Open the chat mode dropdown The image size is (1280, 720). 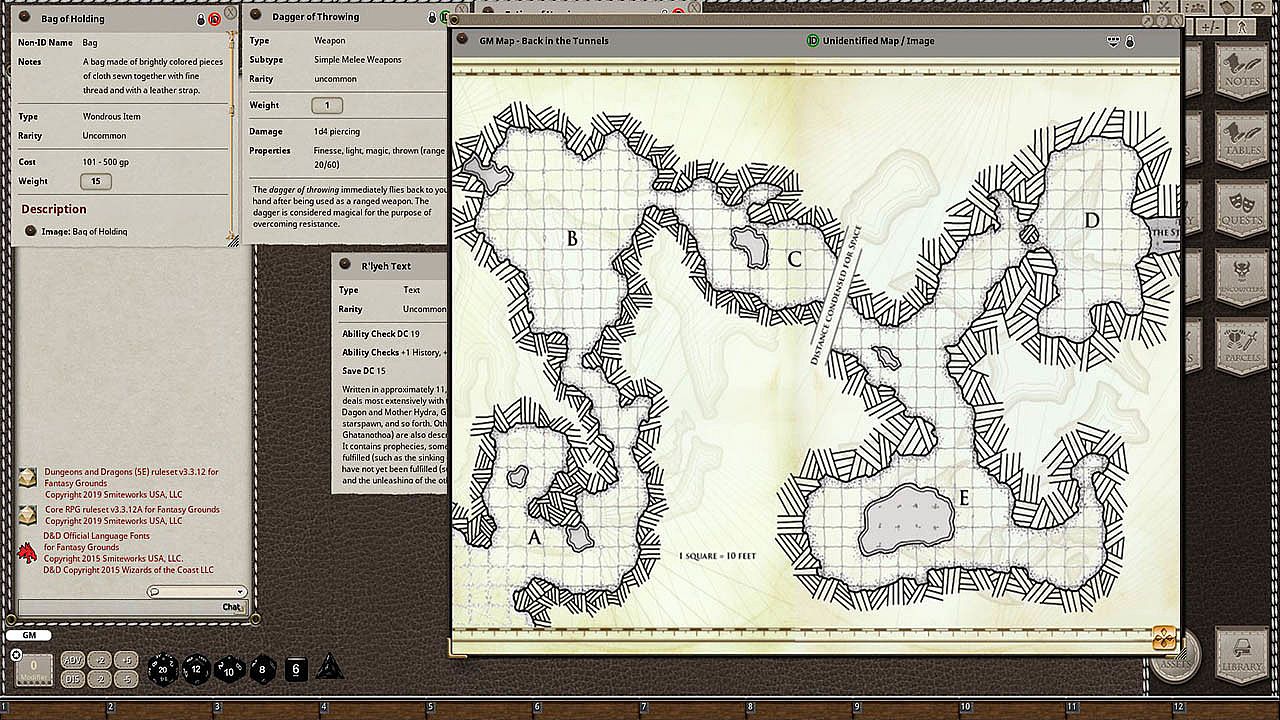[196, 592]
